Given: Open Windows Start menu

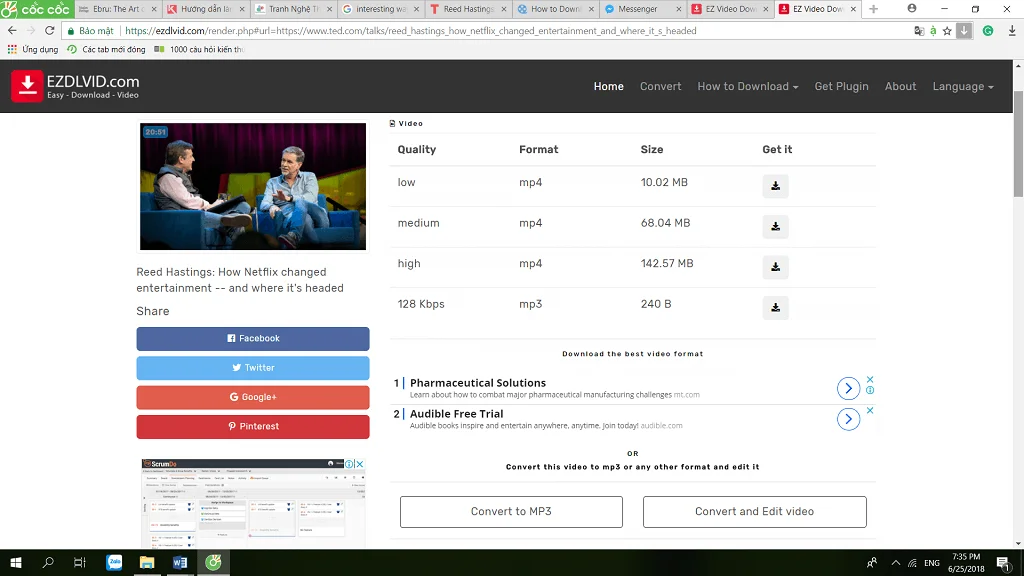Looking at the screenshot, I should [16, 562].
